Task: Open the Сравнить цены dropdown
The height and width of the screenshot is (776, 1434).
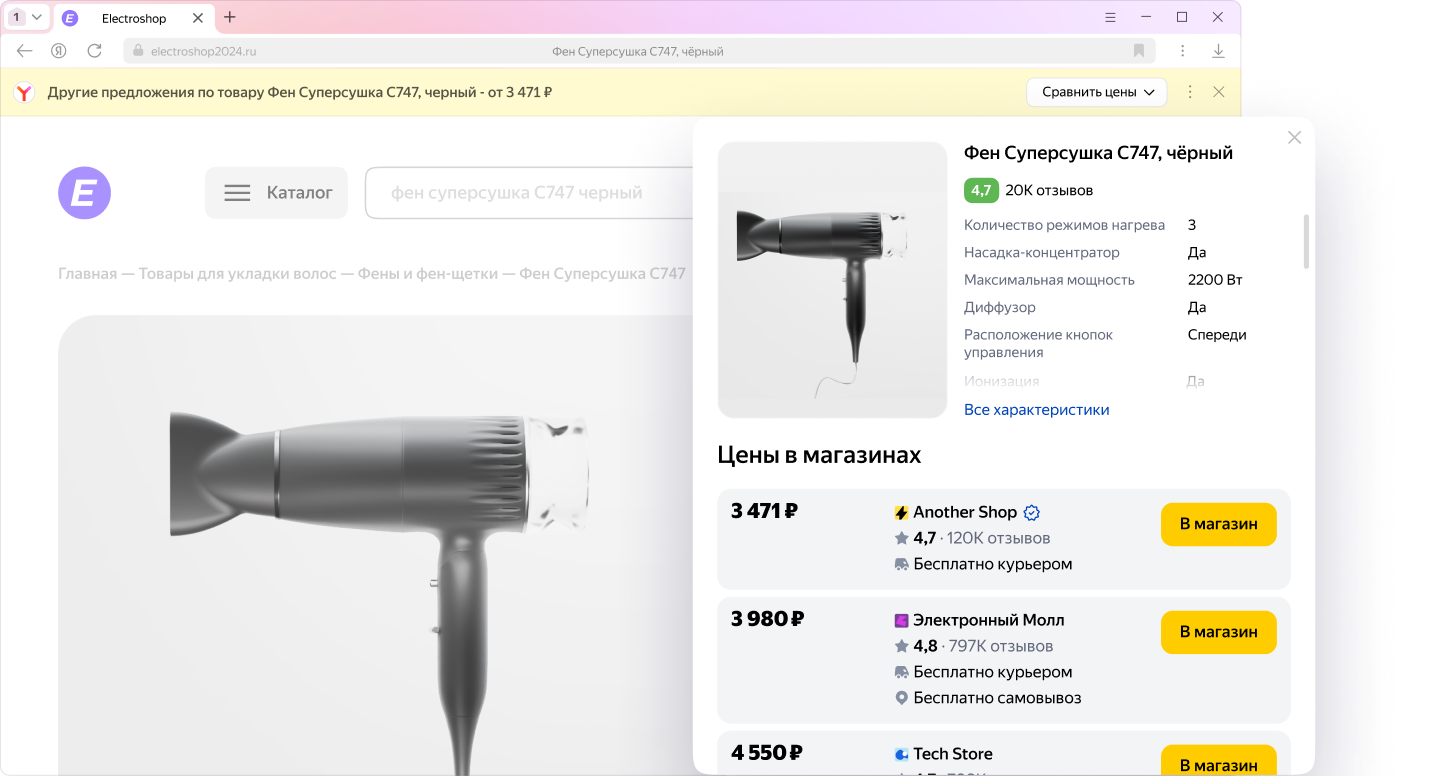Action: (x=1097, y=92)
